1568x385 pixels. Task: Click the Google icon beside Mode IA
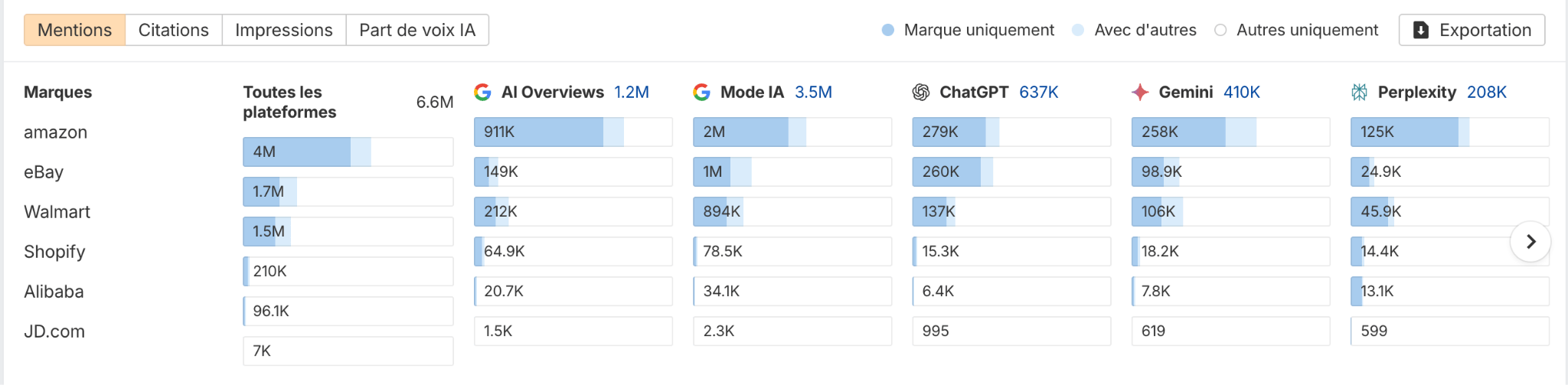coord(702,92)
